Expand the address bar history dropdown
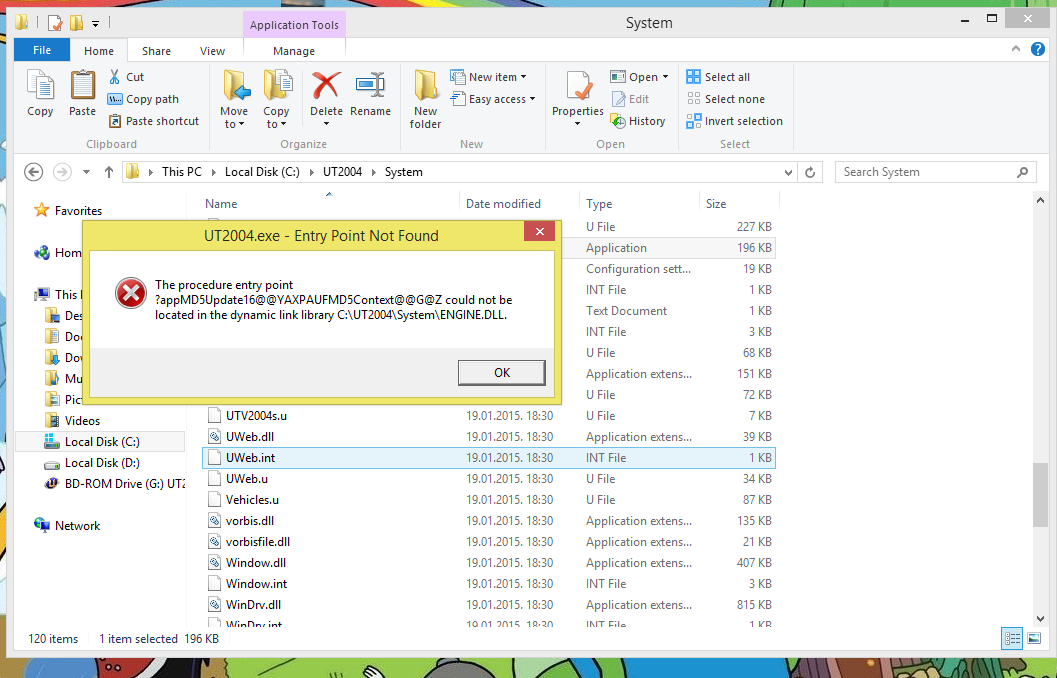 pyautogui.click(x=788, y=173)
